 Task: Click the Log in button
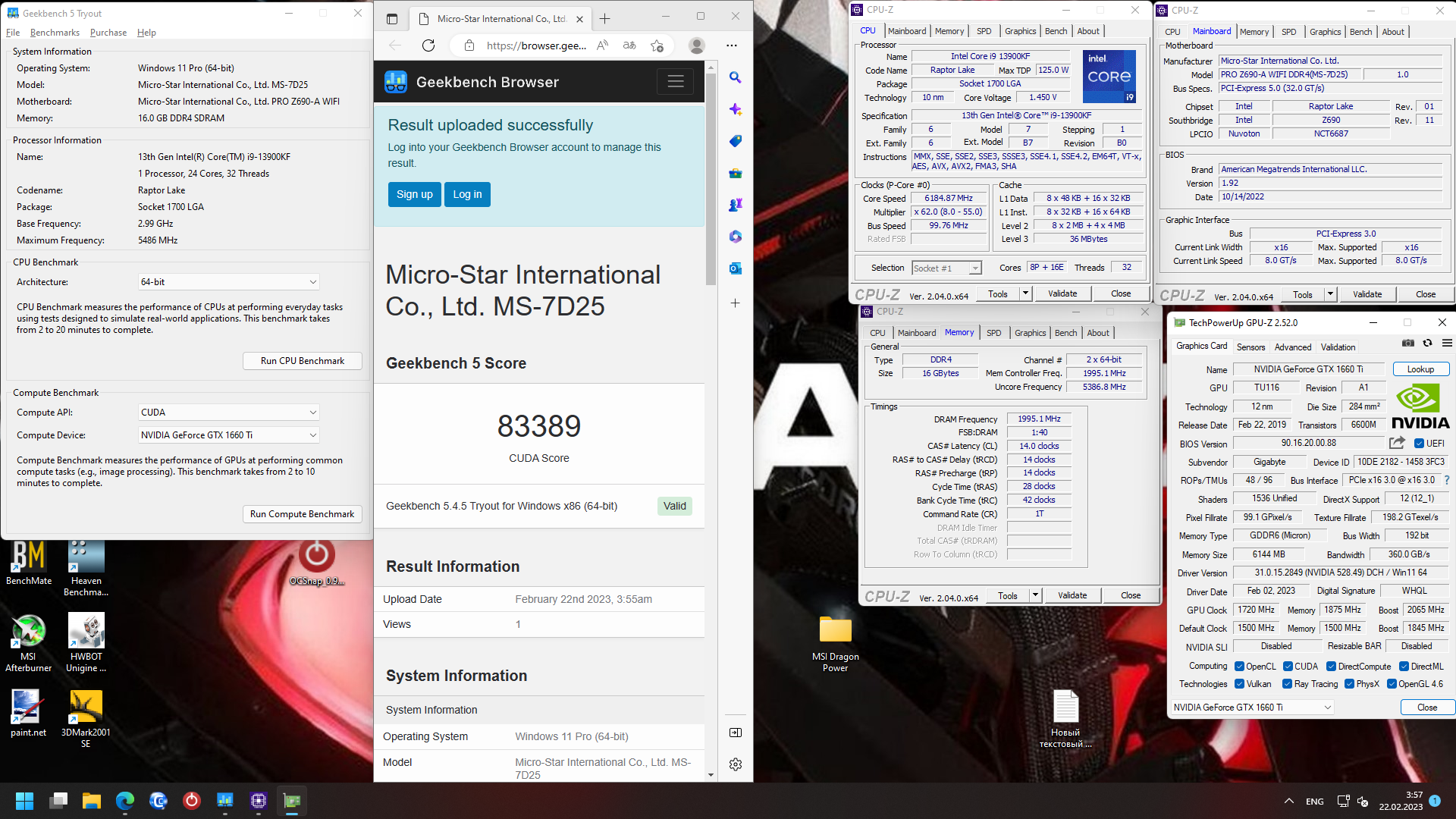467,194
